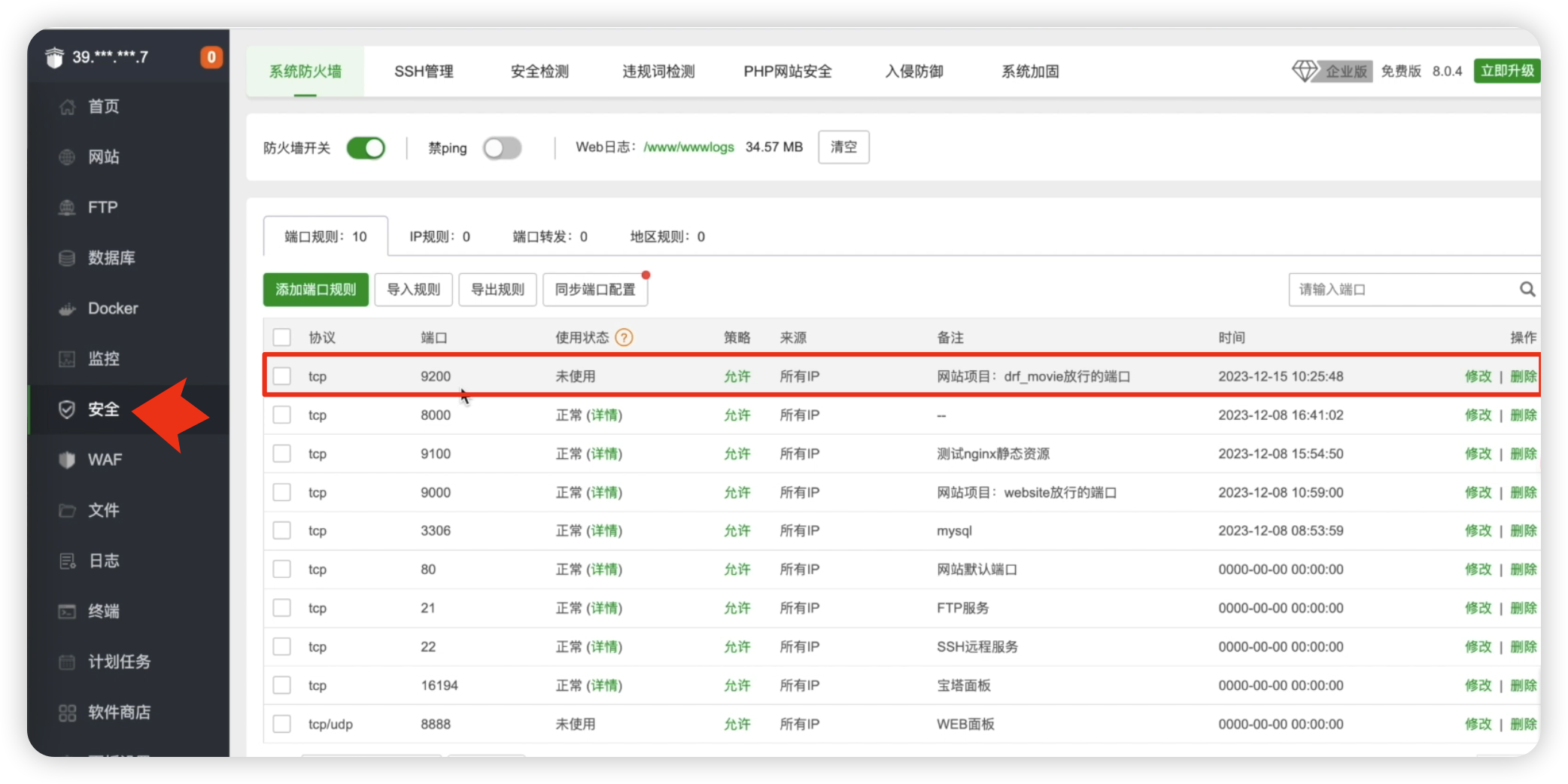Check the port 8000 row checkbox
Viewport: 1568px width, 784px height.
pyautogui.click(x=282, y=415)
